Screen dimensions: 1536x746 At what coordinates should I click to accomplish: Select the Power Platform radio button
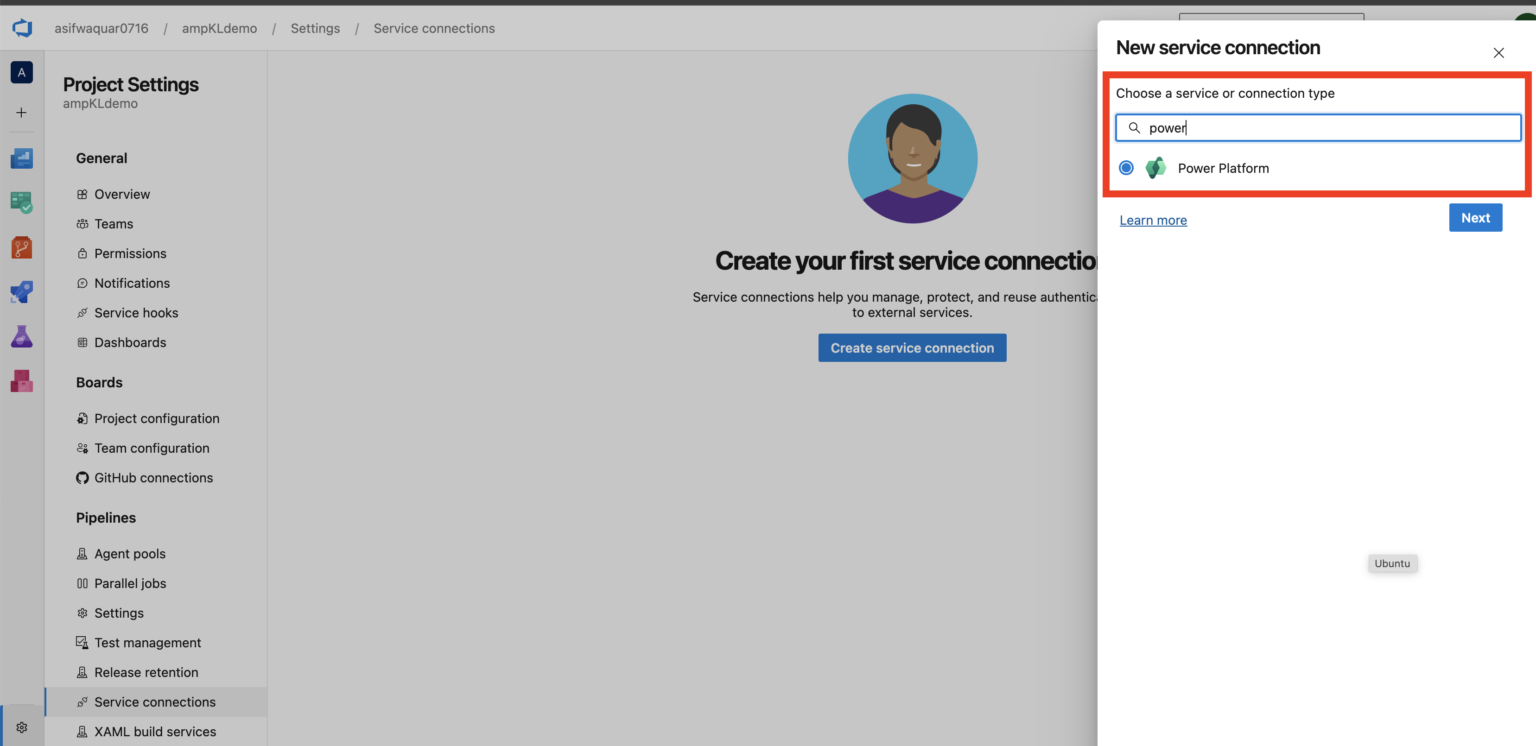(1126, 167)
